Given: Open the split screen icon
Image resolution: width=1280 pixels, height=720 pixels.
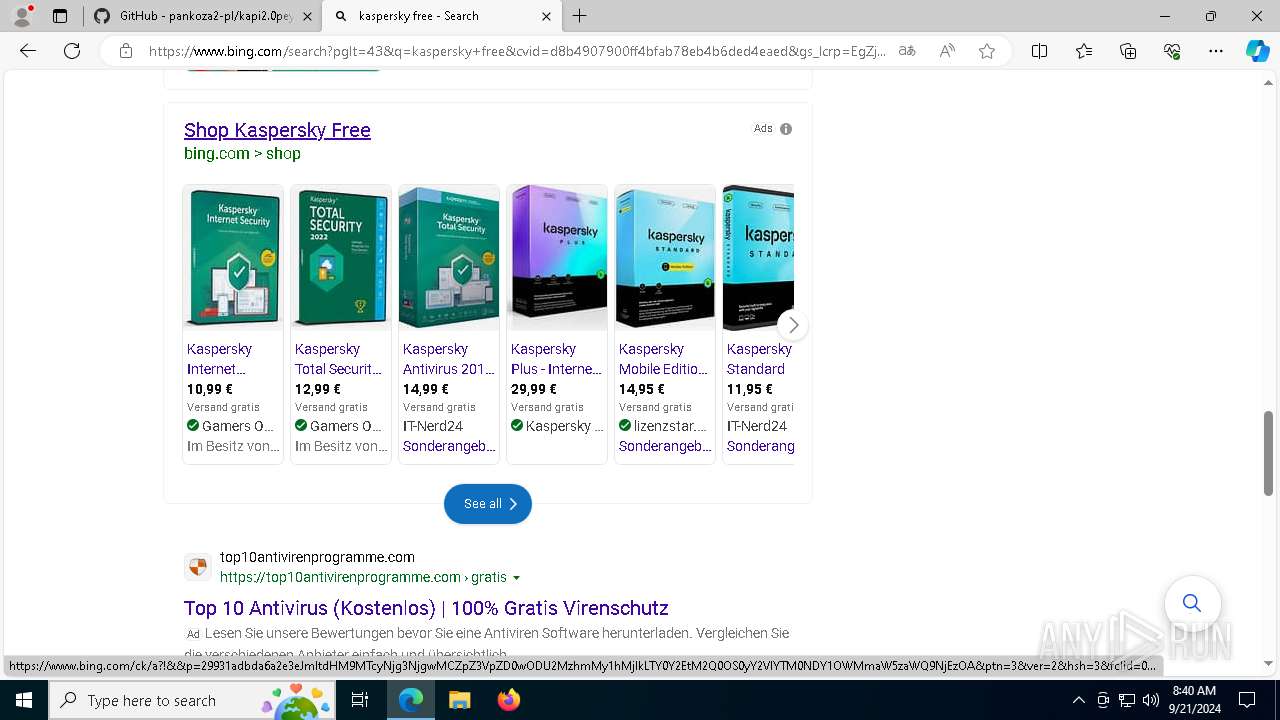Looking at the screenshot, I should click(1039, 51).
